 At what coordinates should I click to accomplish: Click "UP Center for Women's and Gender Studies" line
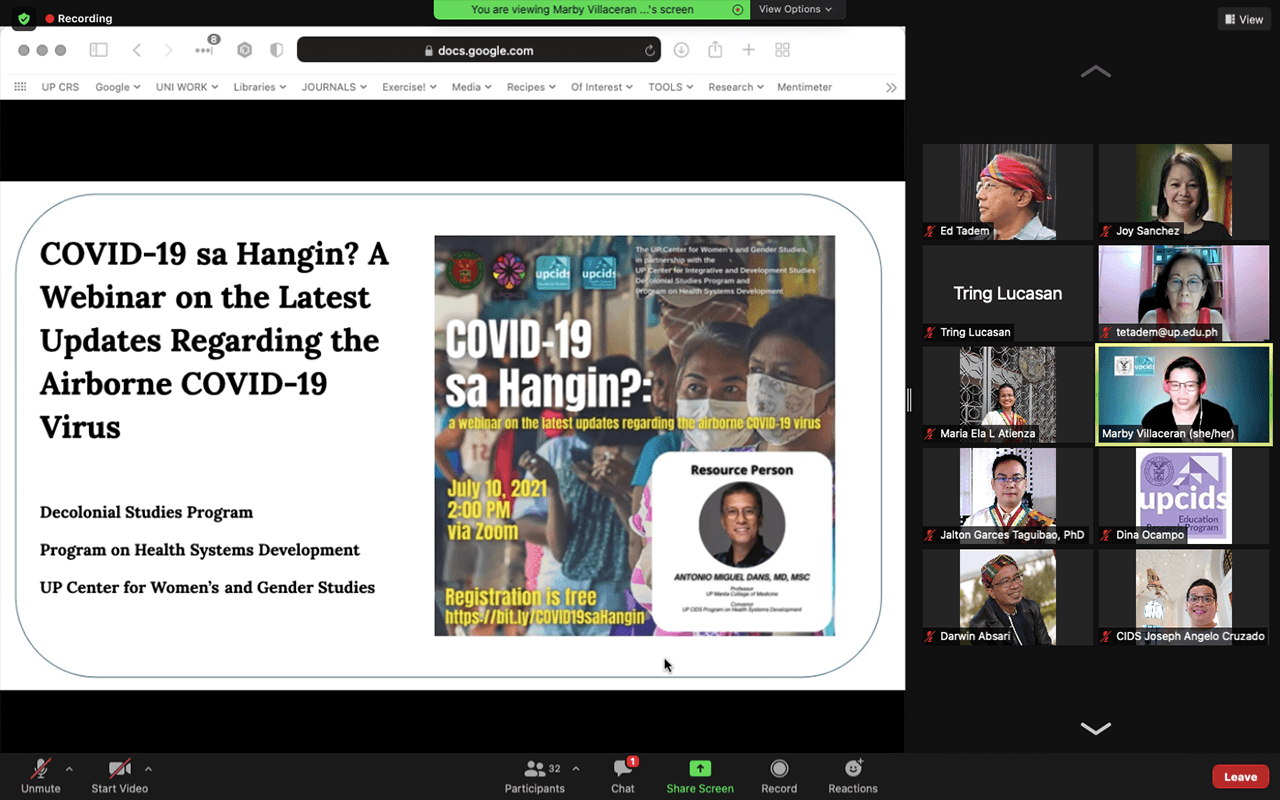[x=207, y=587]
